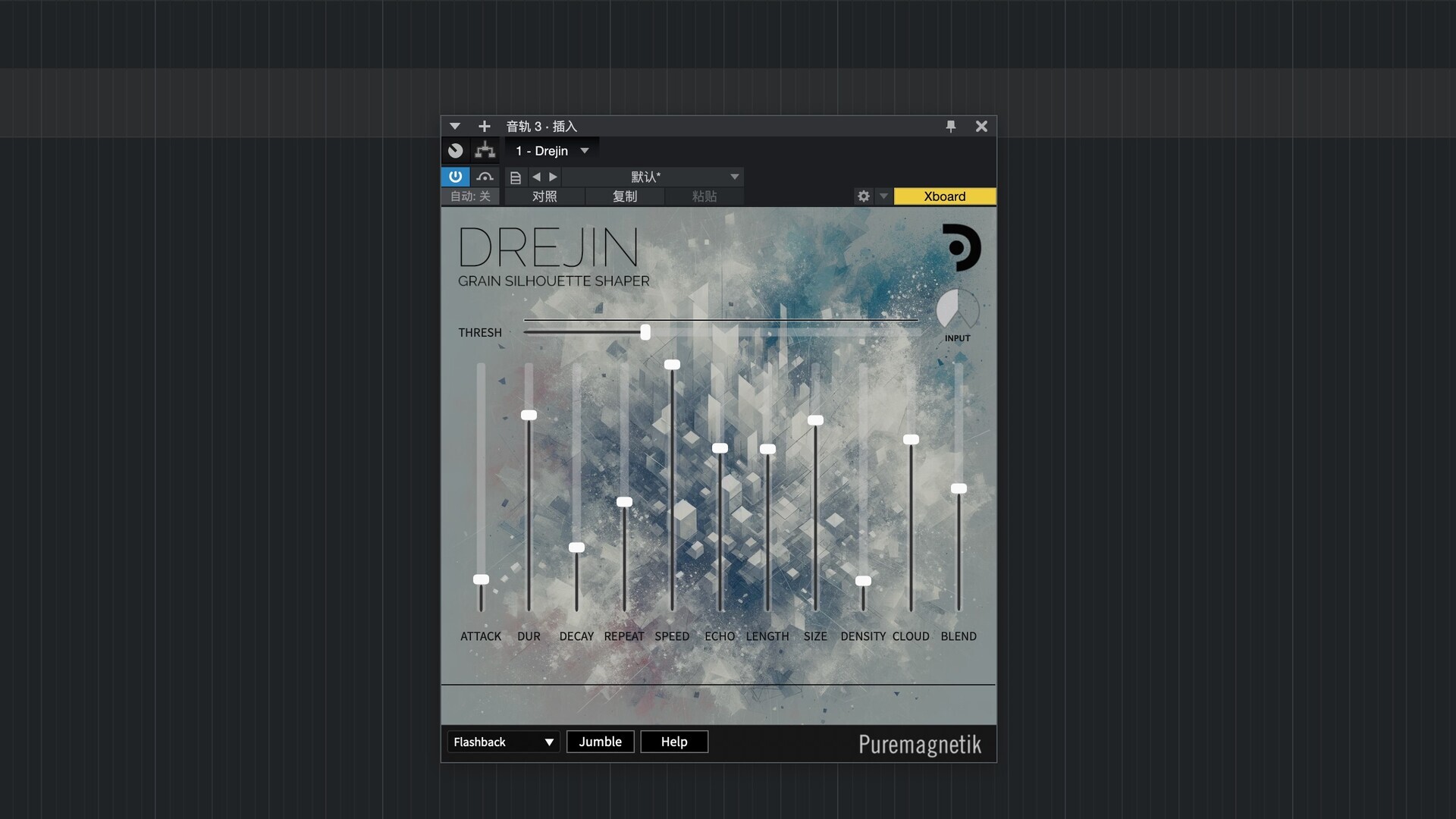Toggle the automation read/curve icon
Viewport: 1456px width, 819px height.
tap(485, 177)
